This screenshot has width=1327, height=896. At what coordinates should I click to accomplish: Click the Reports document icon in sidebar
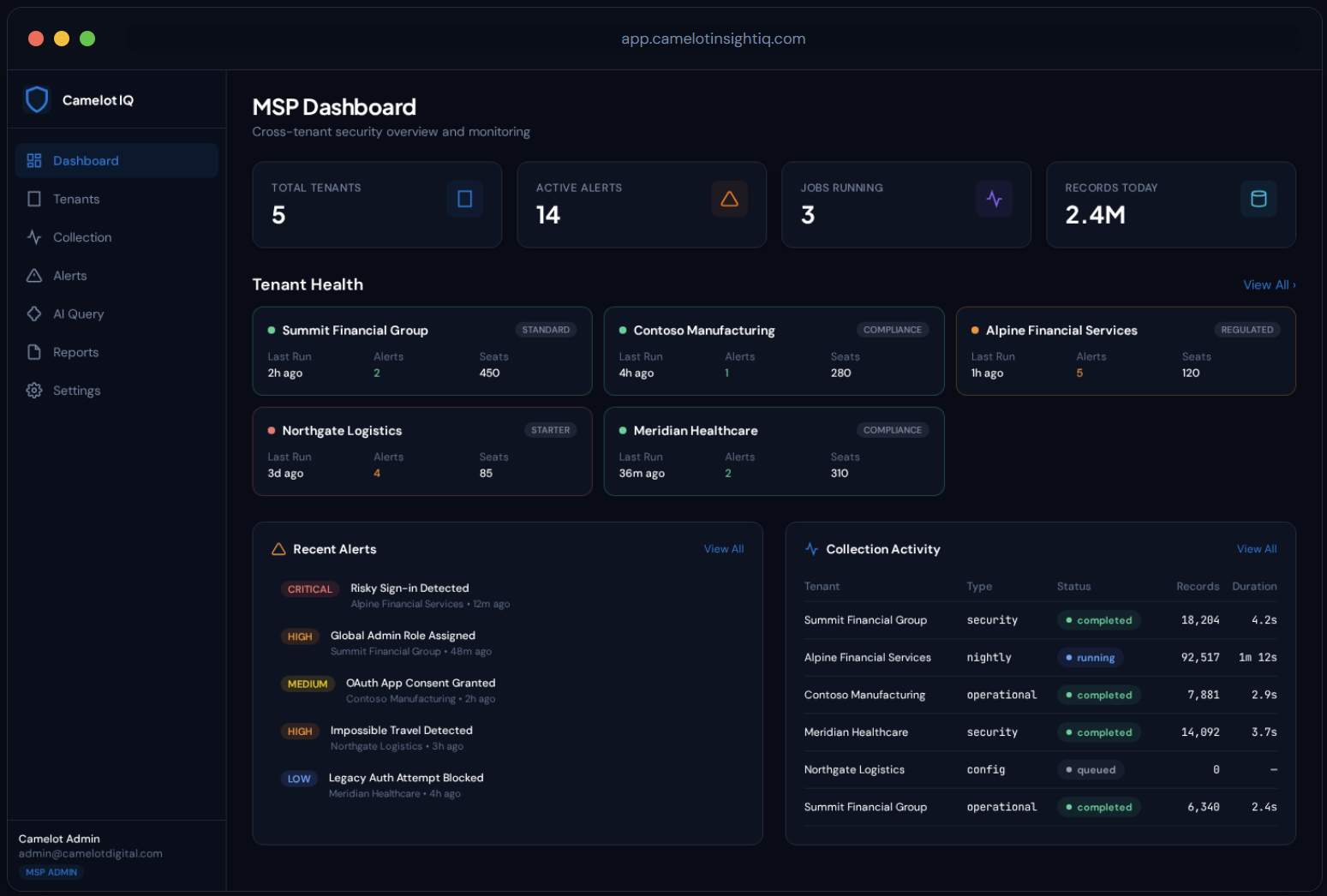pos(34,352)
